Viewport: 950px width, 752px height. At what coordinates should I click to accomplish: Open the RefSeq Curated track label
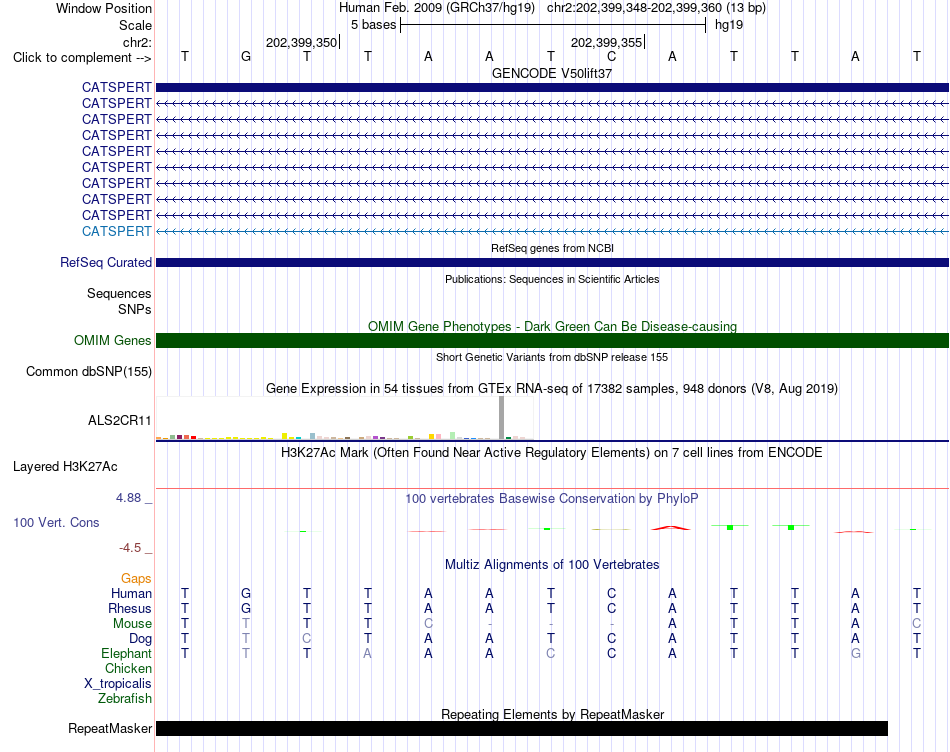pos(105,262)
